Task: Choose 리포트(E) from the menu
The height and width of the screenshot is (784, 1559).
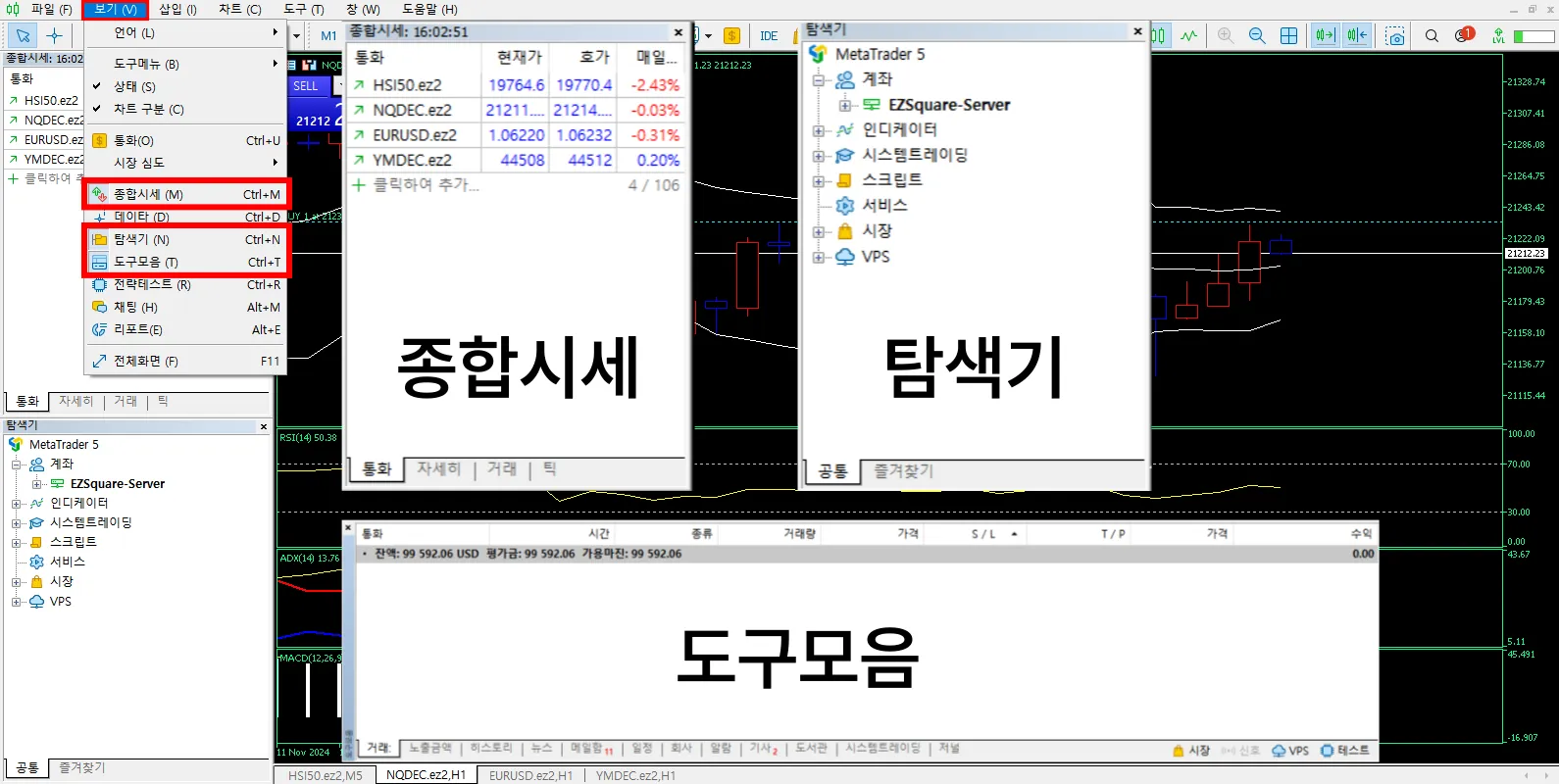Action: (186, 329)
